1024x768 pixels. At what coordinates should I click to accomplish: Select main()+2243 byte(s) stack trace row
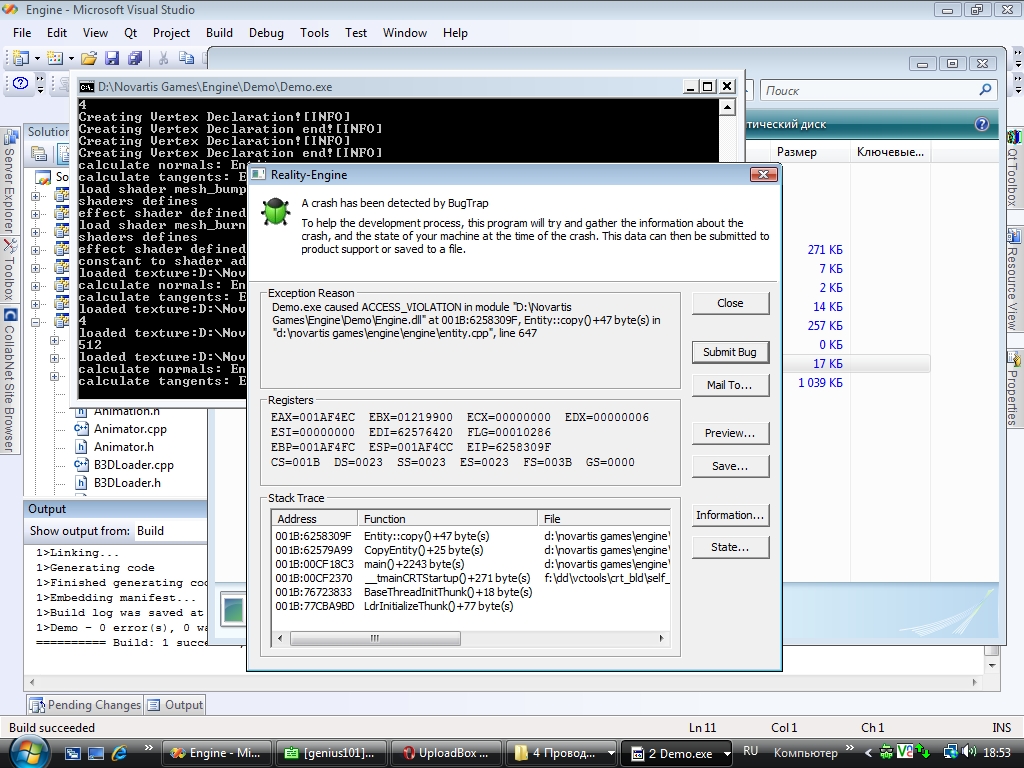pyautogui.click(x=472, y=564)
